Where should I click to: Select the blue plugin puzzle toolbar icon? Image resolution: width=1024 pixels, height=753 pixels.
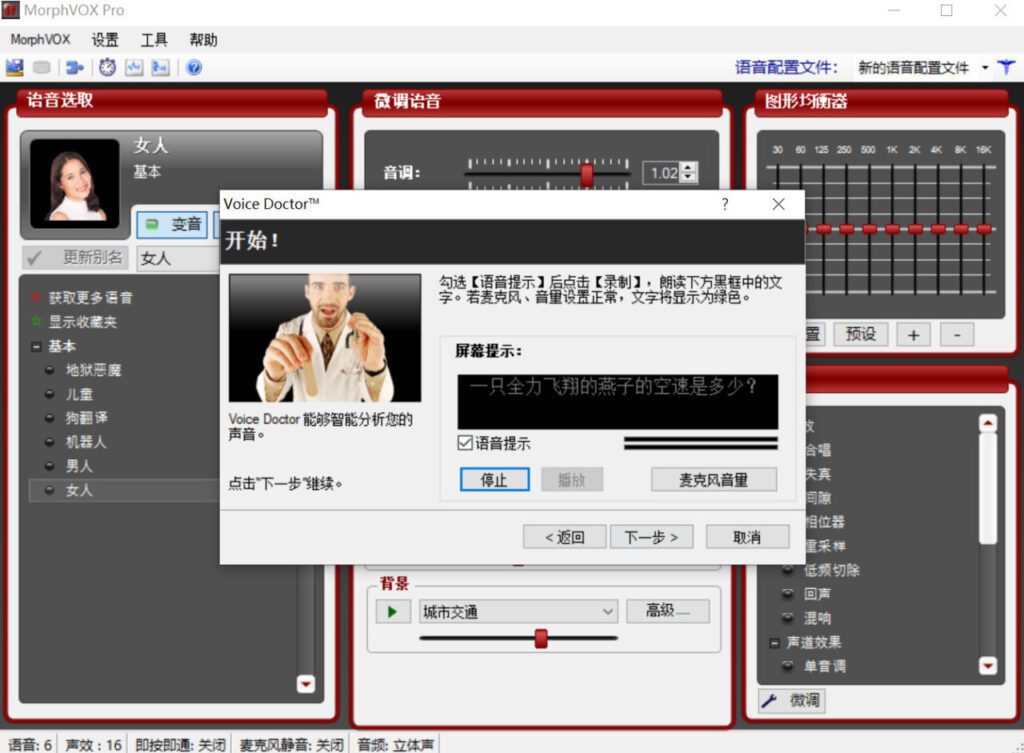pyautogui.click(x=74, y=67)
